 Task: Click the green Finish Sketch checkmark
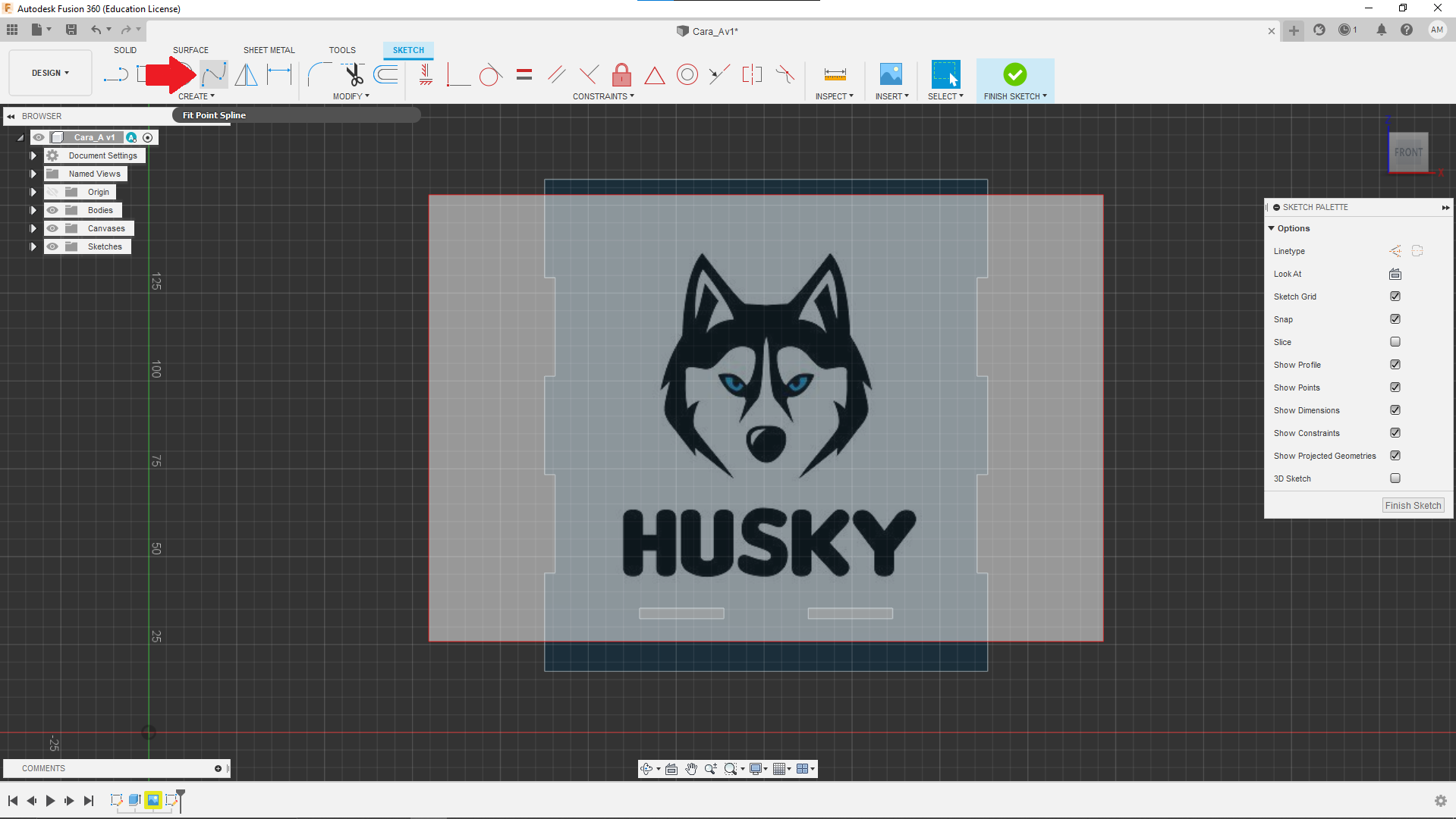click(1015, 74)
